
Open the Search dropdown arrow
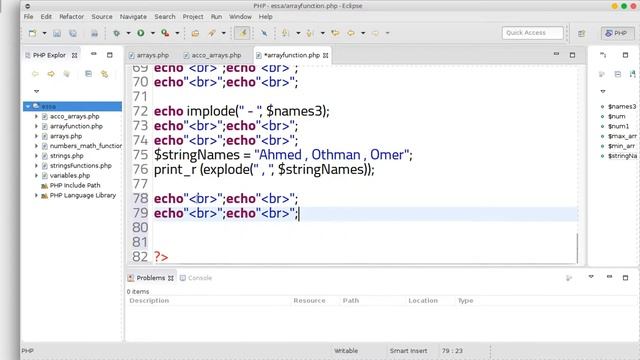(223, 33)
